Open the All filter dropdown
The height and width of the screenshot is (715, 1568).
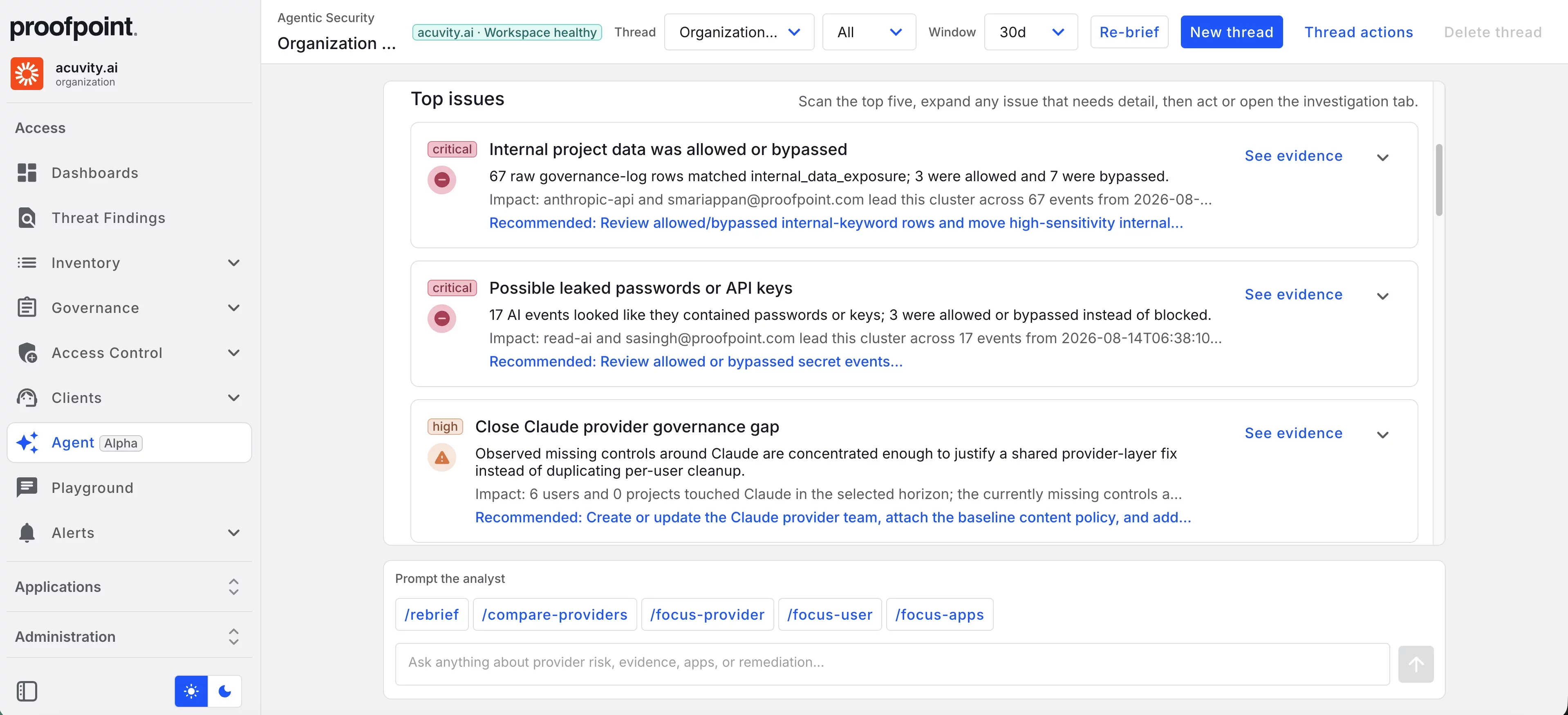click(x=869, y=32)
